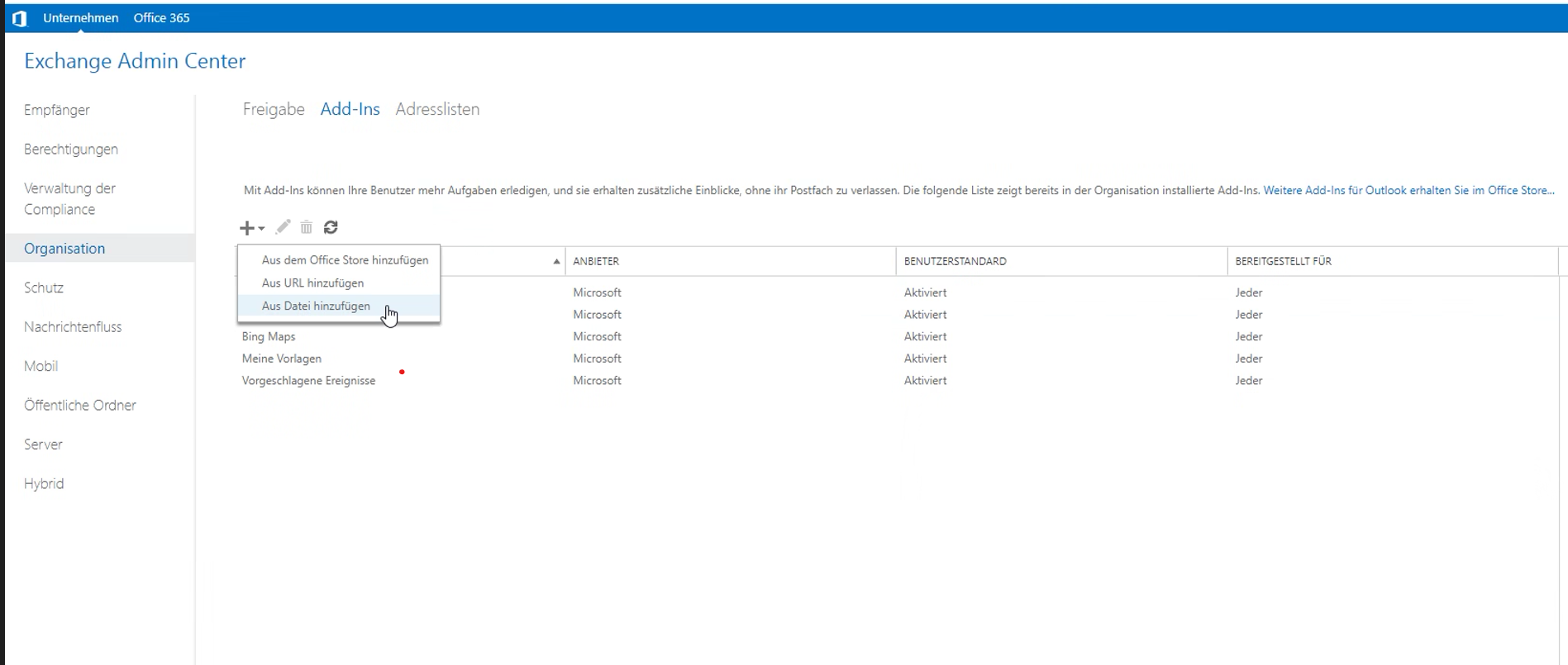This screenshot has width=1568, height=665.
Task: Open the Mobil section
Action: 41,367
